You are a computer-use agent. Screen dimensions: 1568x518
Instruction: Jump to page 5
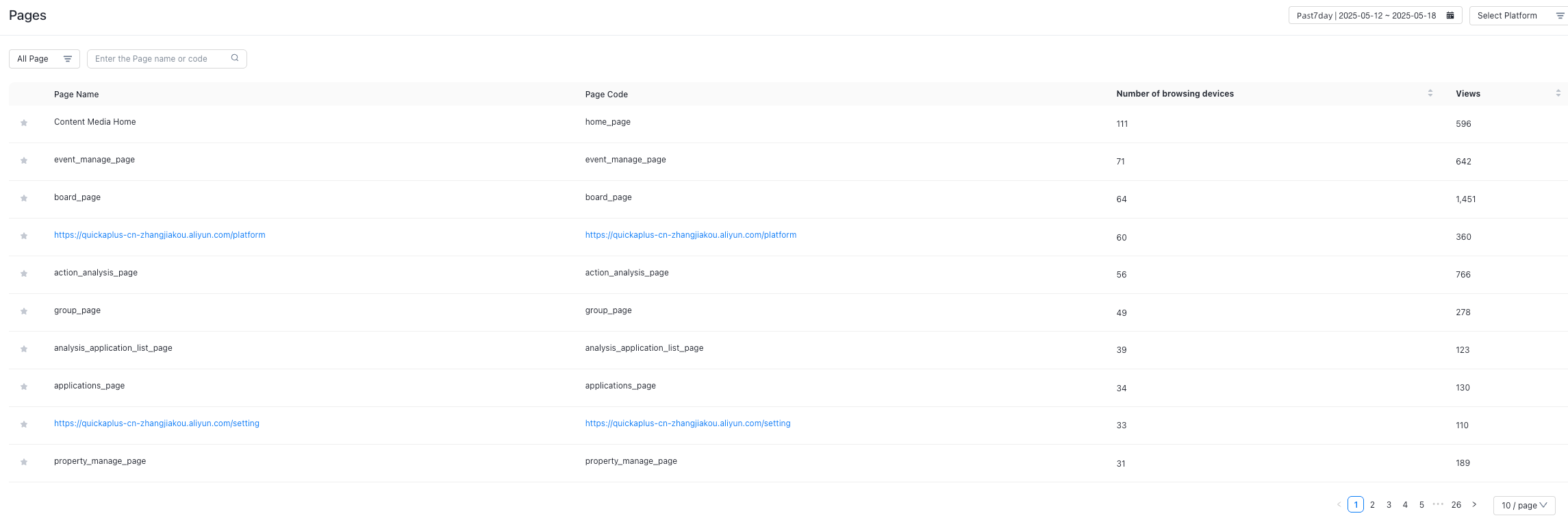(x=1421, y=504)
